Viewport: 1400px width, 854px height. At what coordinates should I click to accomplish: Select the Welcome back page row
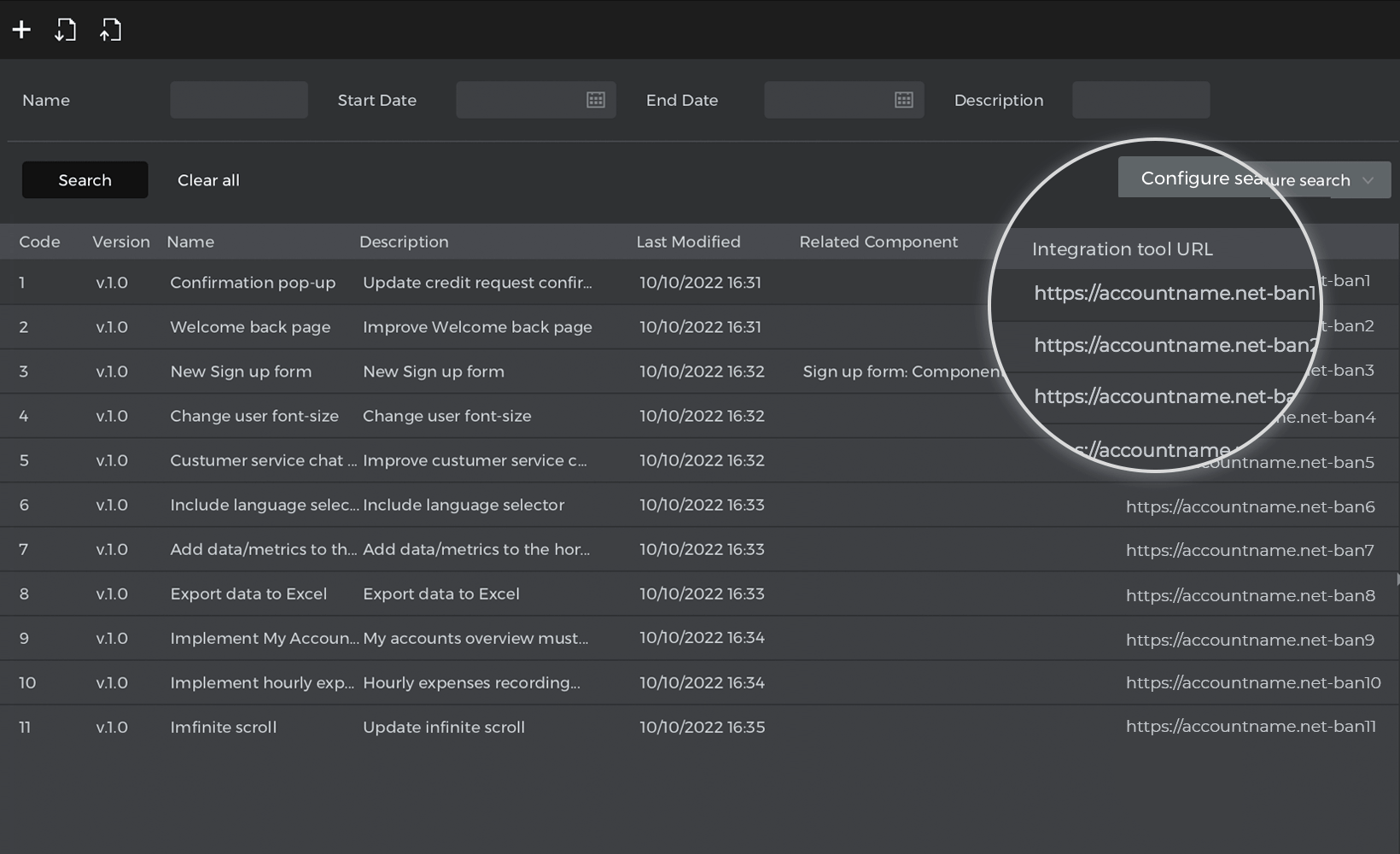250,327
